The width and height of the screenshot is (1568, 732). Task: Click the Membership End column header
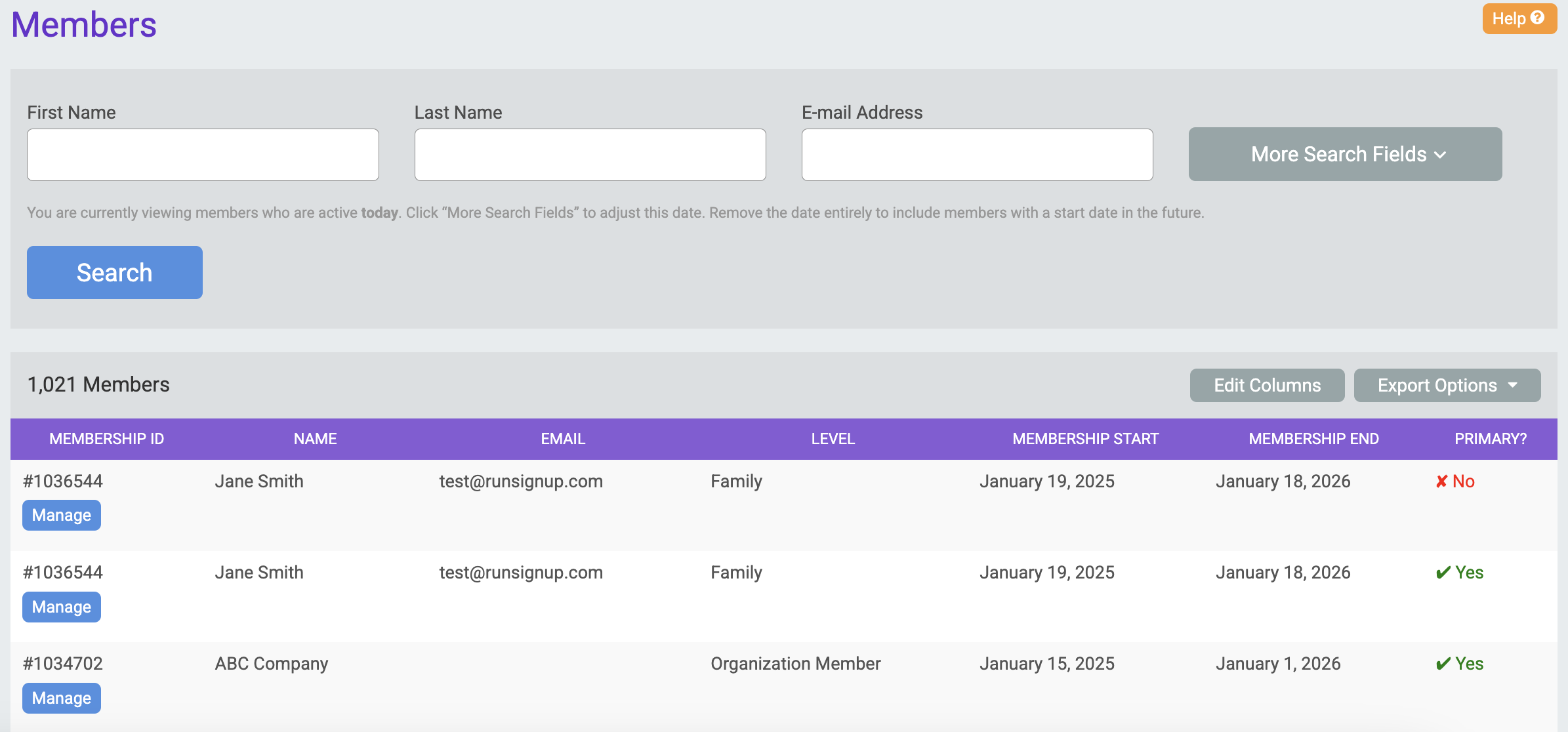[1313, 439]
